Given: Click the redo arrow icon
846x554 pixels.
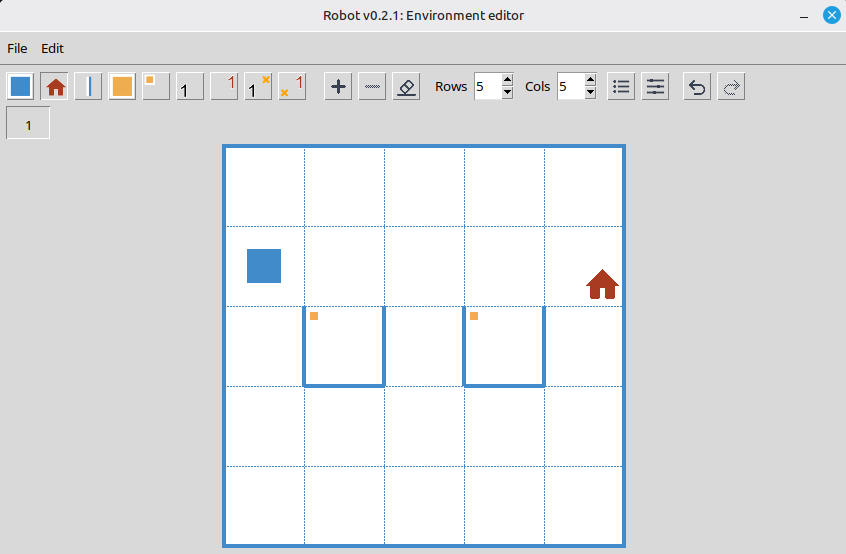Looking at the screenshot, I should point(731,86).
